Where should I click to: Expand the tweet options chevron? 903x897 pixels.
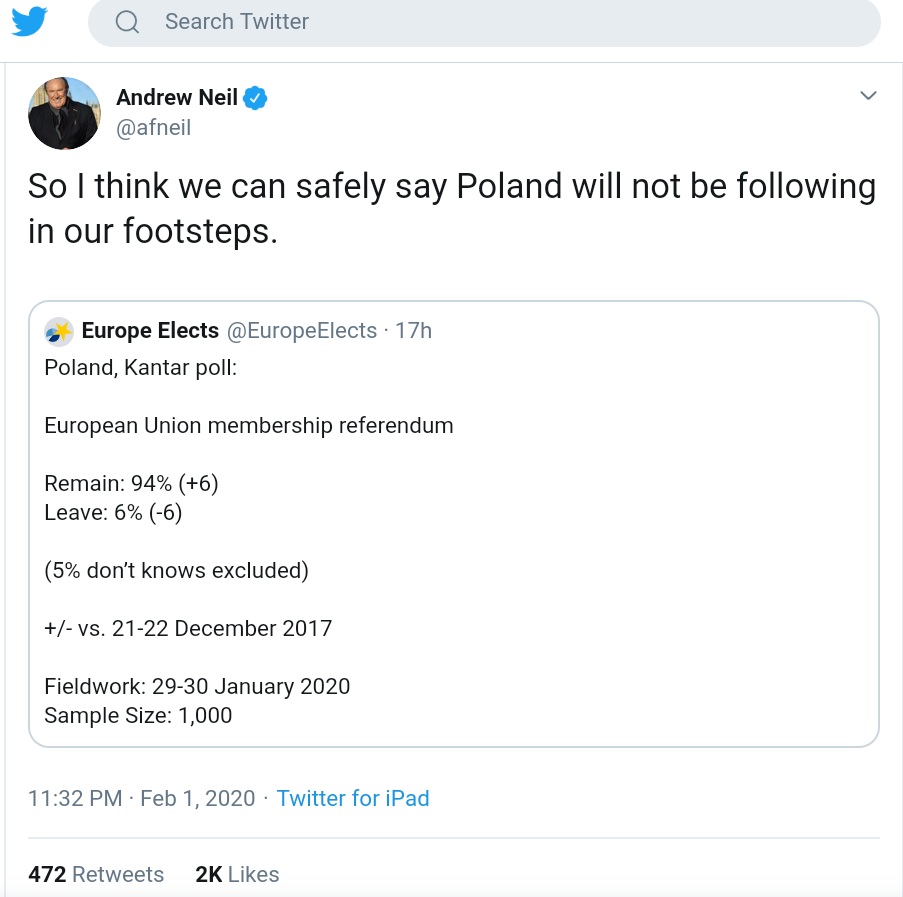tap(868, 96)
